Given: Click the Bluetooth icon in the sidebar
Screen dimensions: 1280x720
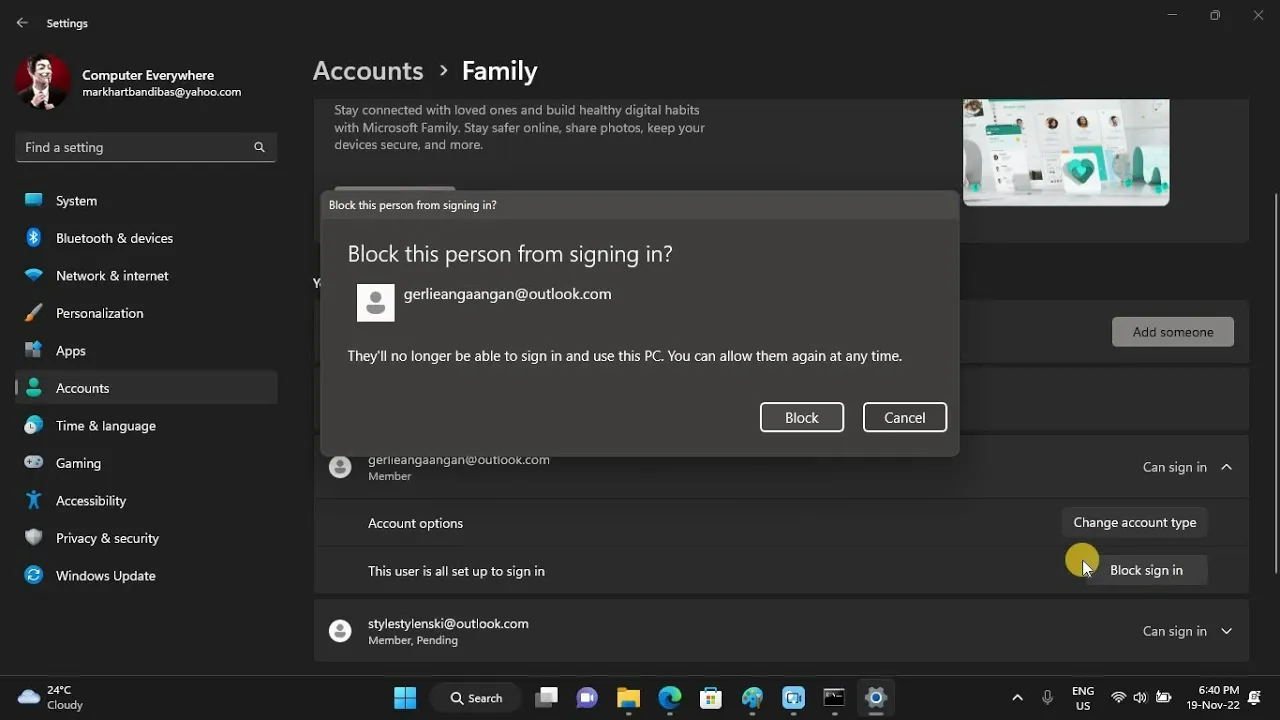Looking at the screenshot, I should click(34, 238).
